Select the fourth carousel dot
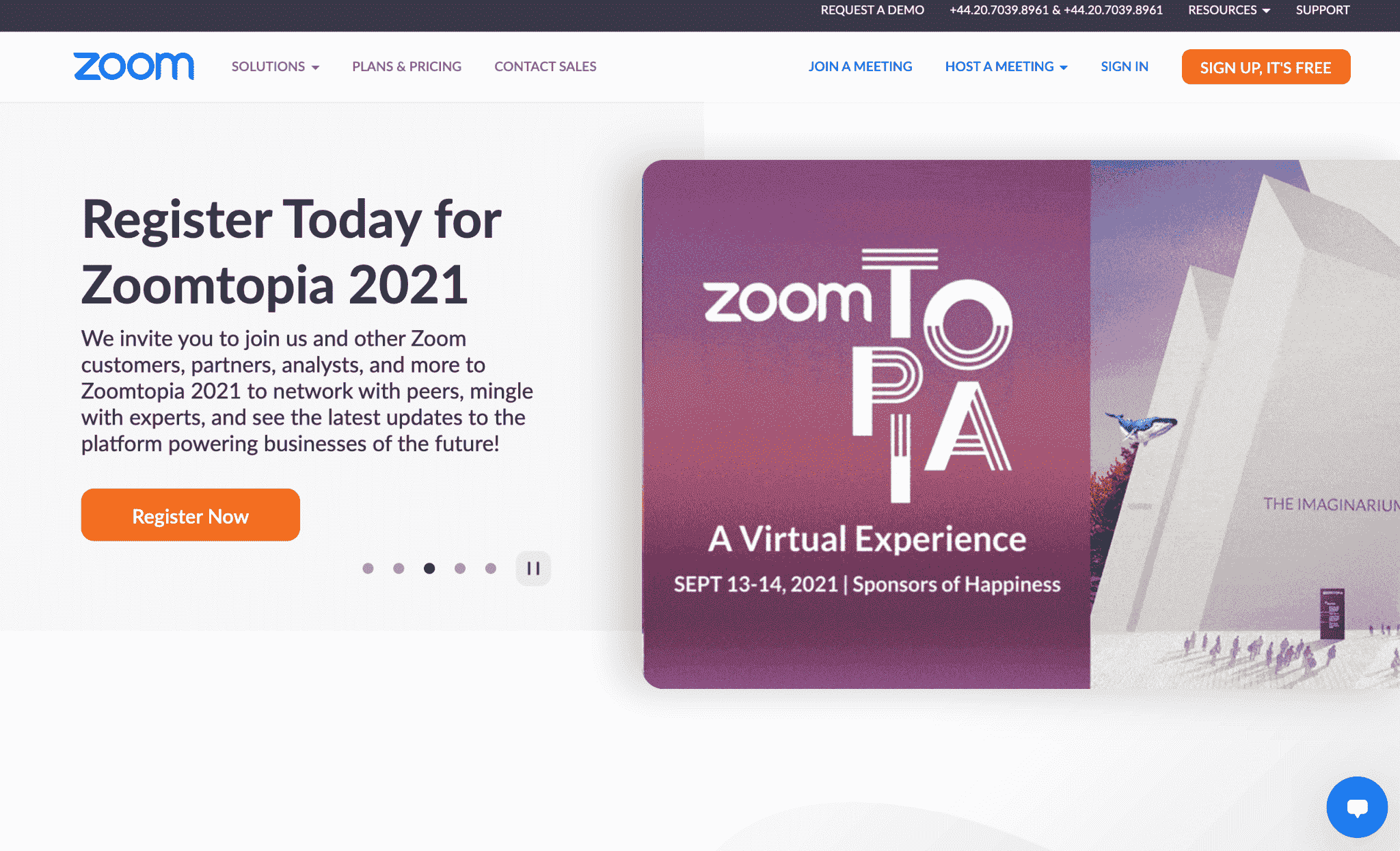The image size is (1400, 851). [x=460, y=569]
